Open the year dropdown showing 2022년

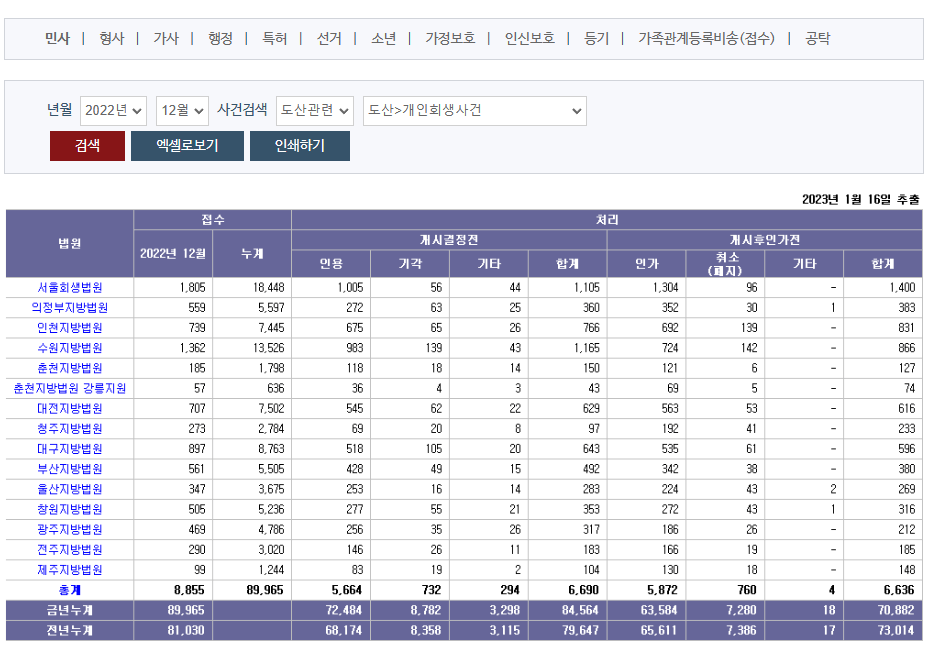(113, 110)
